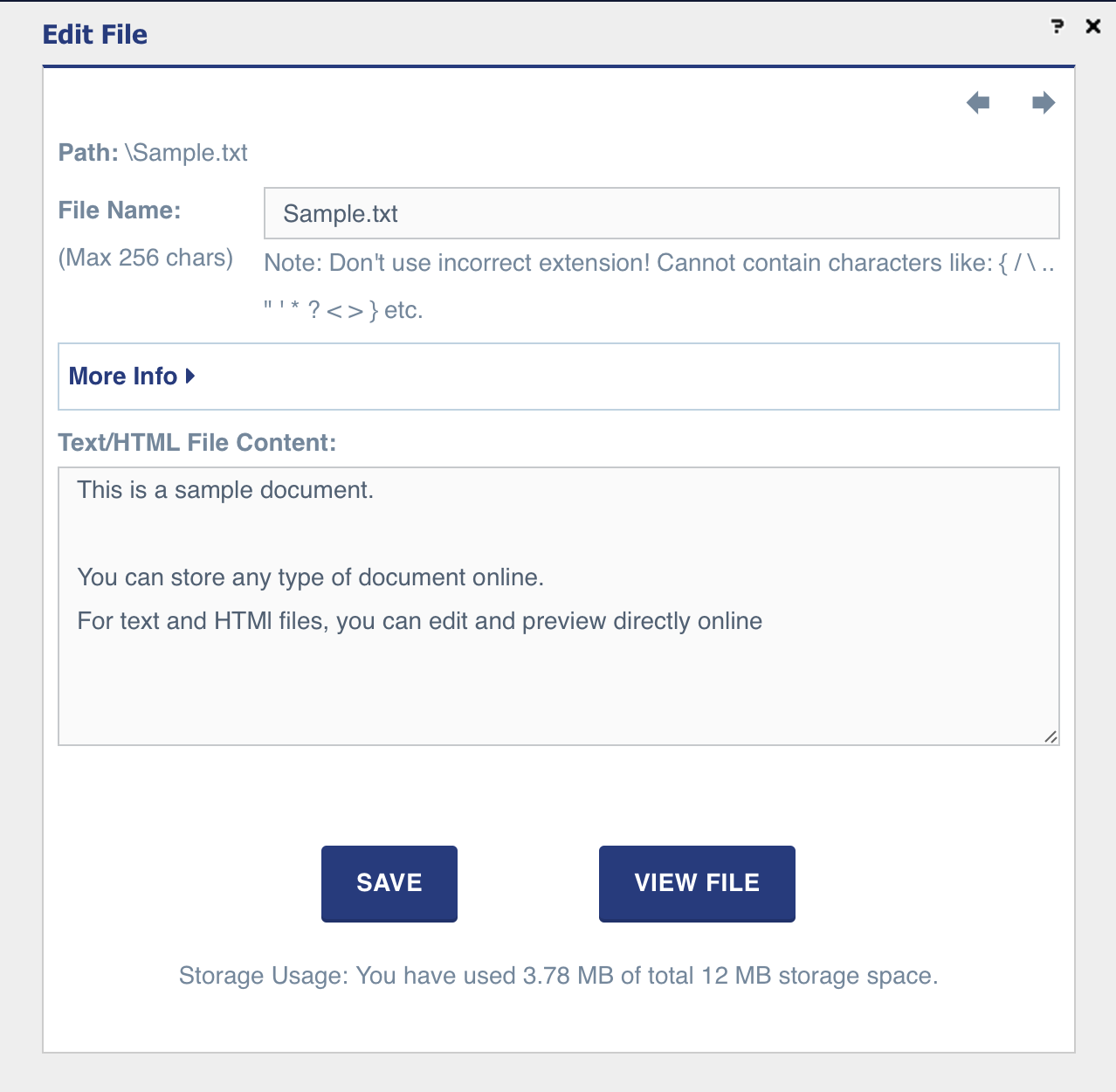The image size is (1116, 1092).
Task: Click the "Text/HTML File Content:" label
Action: tap(197, 443)
